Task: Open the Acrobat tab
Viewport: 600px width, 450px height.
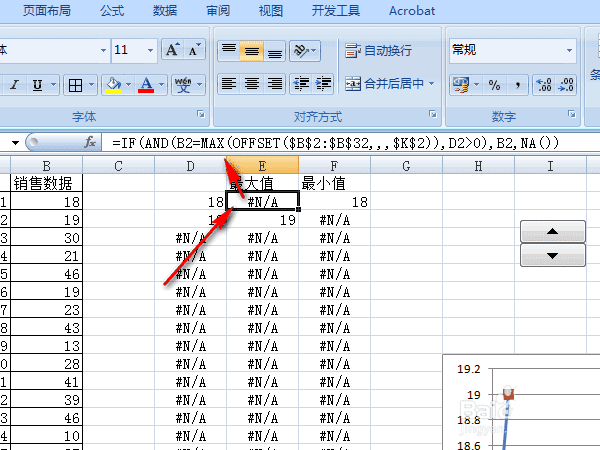Action: tap(412, 11)
